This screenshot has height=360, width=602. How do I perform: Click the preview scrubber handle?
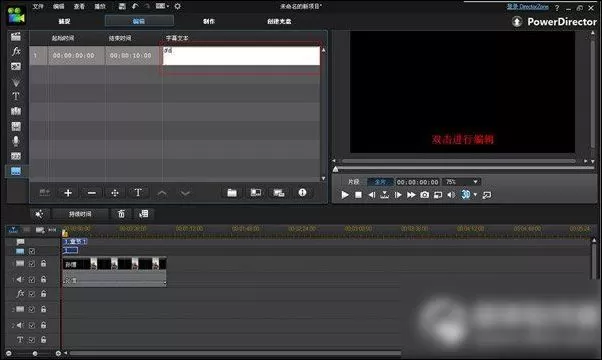[336, 169]
